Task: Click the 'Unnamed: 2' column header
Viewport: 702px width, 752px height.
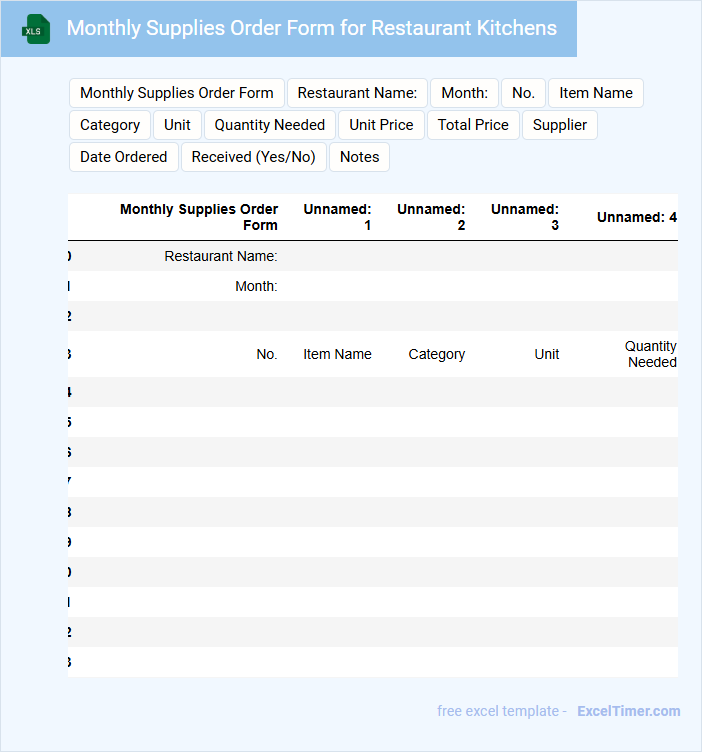Action: pyautogui.click(x=431, y=217)
